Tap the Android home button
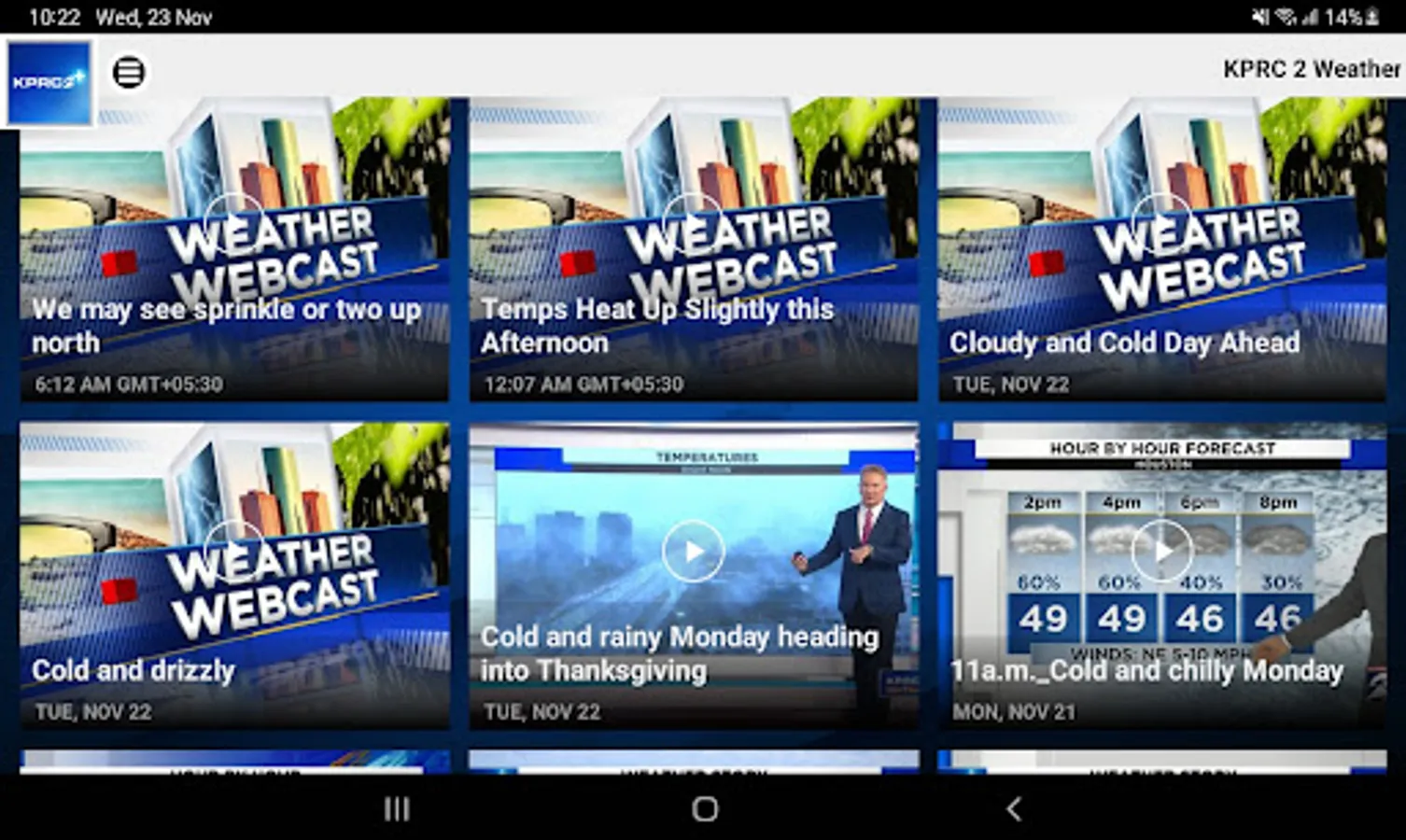 (x=705, y=809)
